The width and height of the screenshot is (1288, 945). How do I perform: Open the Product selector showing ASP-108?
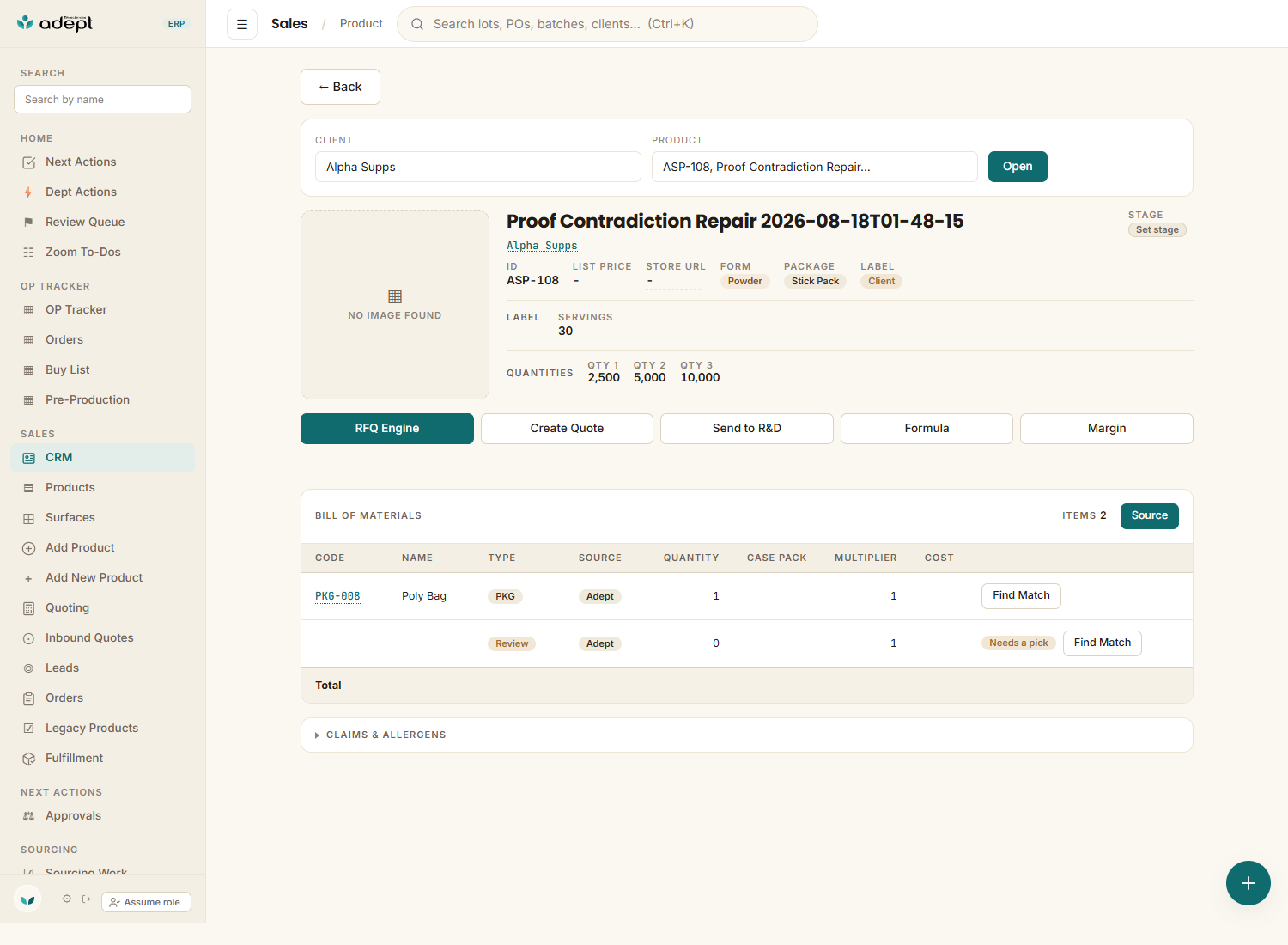tap(815, 167)
